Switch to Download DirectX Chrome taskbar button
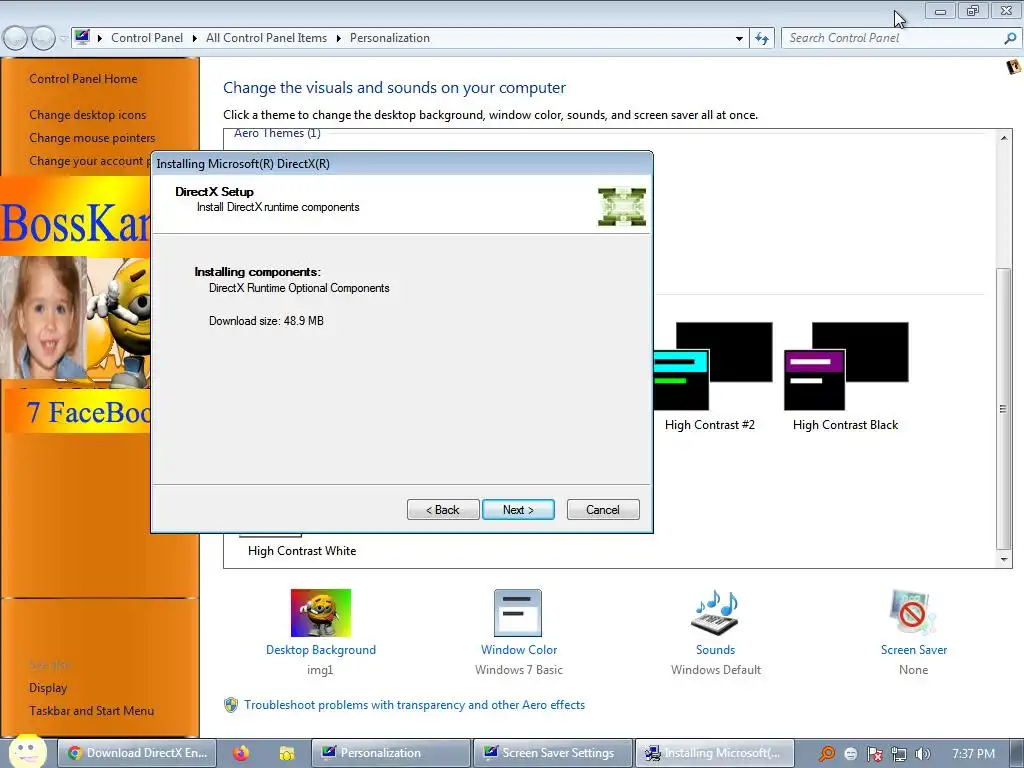 (x=138, y=753)
